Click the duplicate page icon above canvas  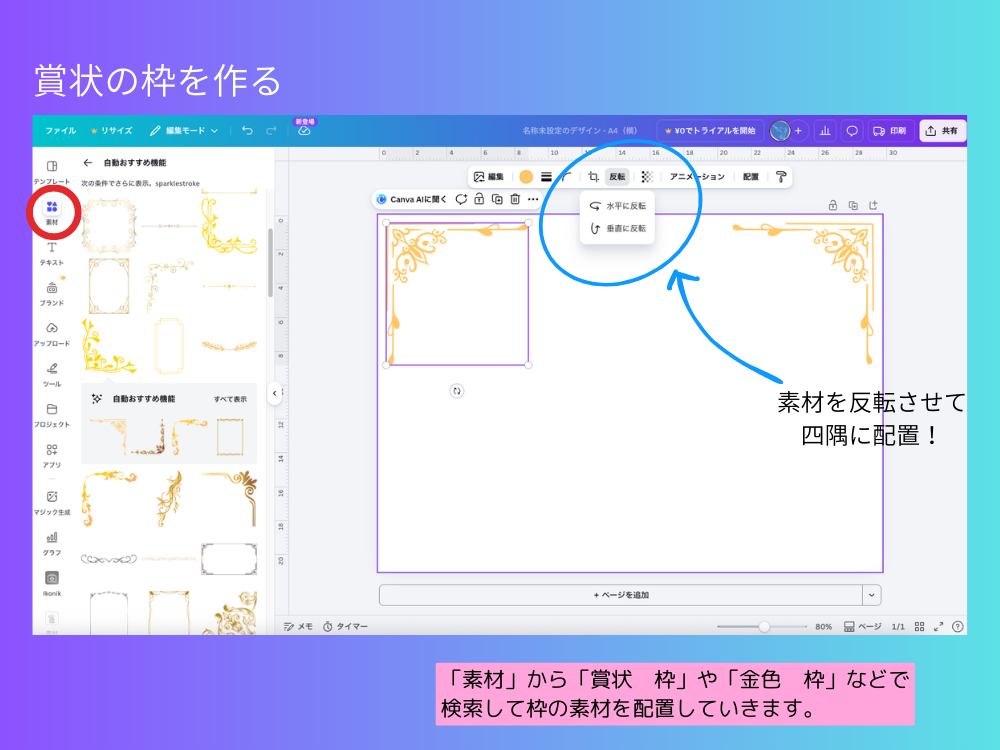853,205
